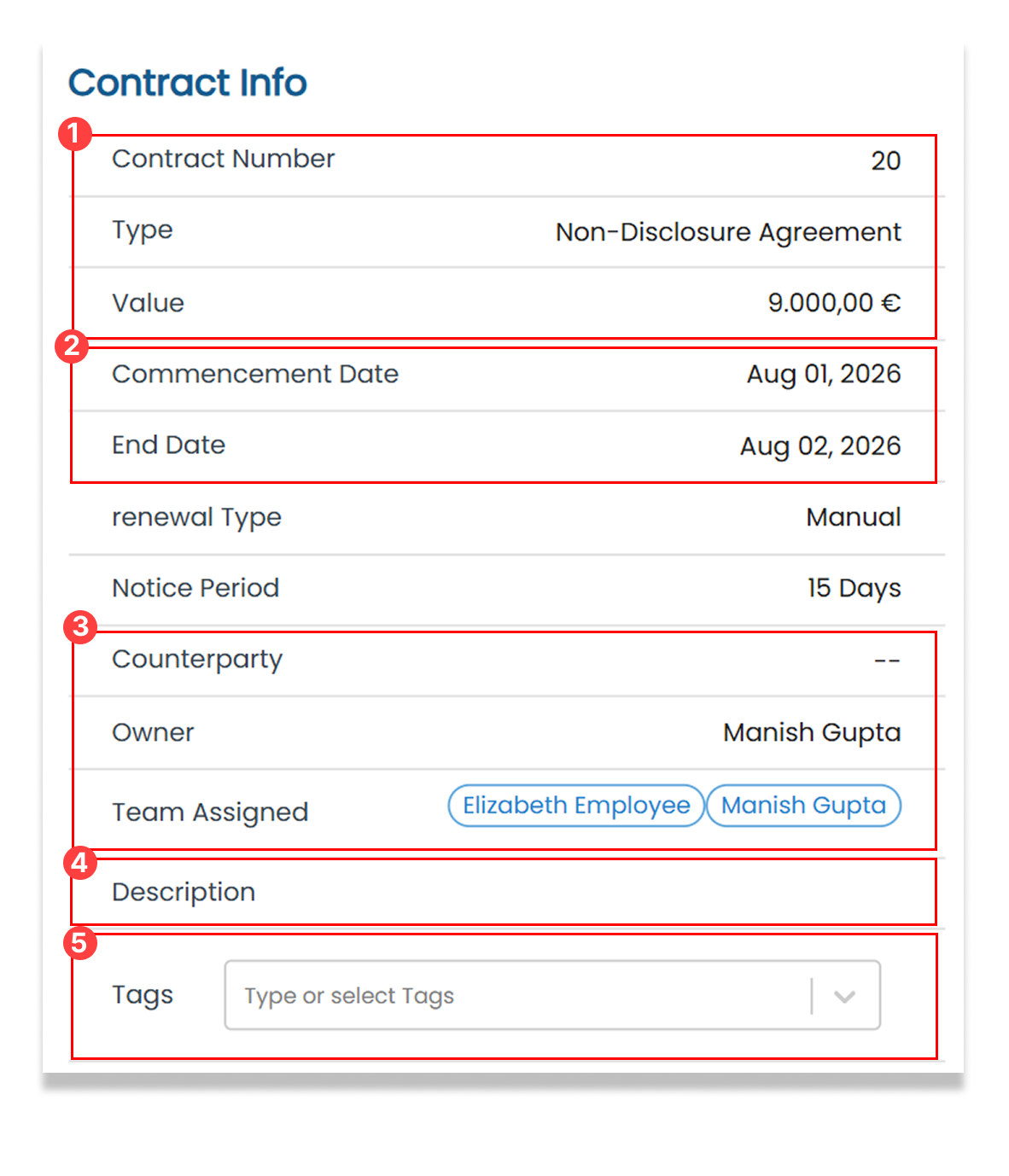The image size is (1009, 1176).
Task: Click the Description row label
Action: tap(184, 892)
